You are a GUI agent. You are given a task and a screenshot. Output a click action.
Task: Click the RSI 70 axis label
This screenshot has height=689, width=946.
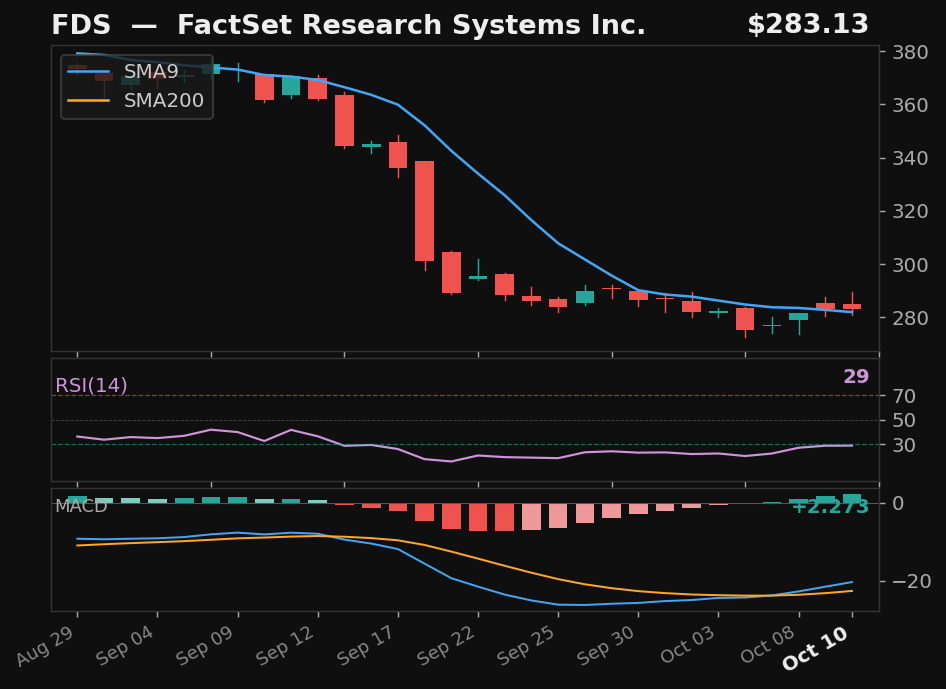[x=904, y=396]
